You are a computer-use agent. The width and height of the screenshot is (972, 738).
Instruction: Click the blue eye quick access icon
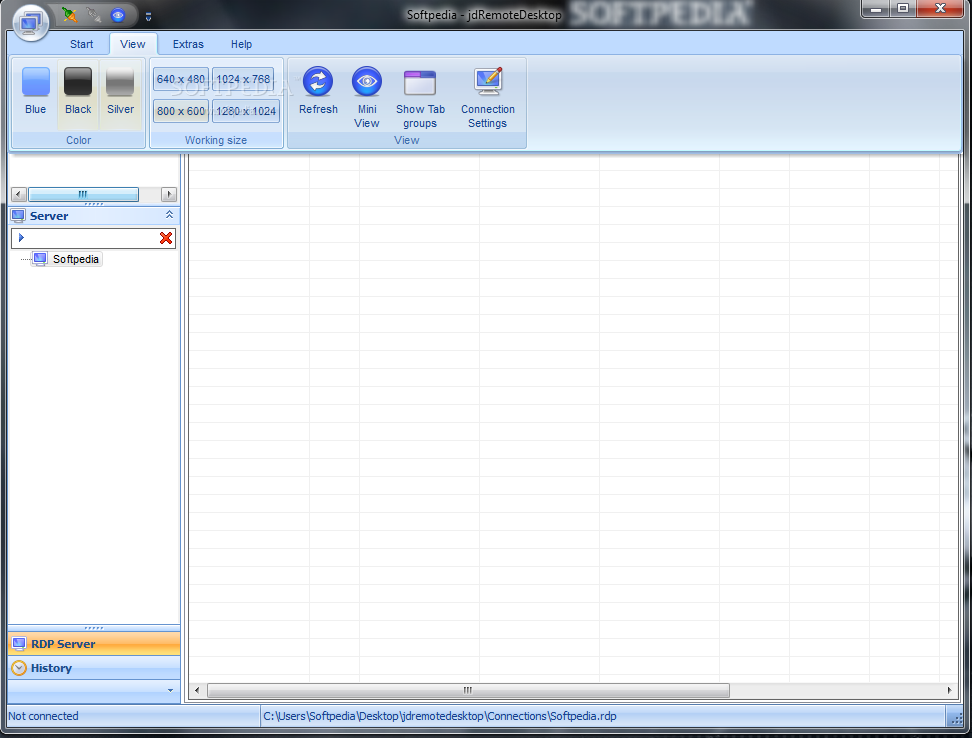point(118,15)
